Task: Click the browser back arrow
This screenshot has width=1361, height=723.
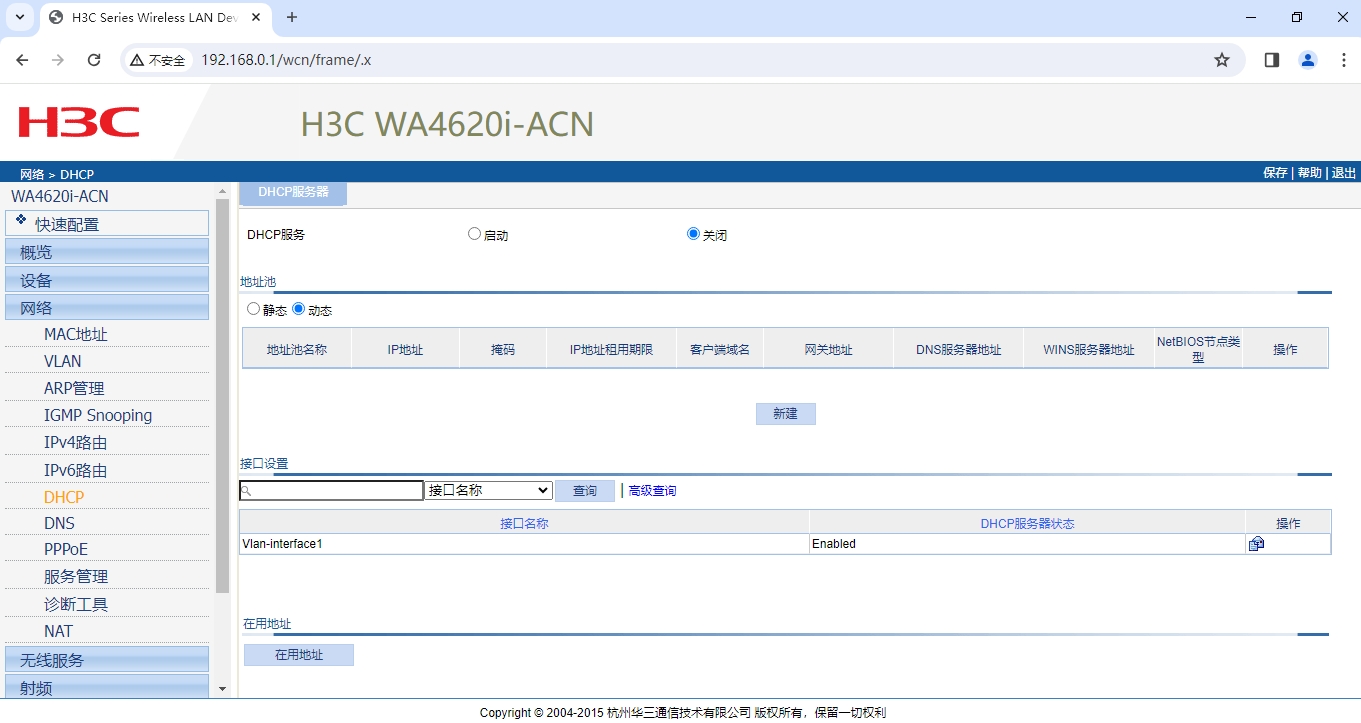Action: click(23, 60)
